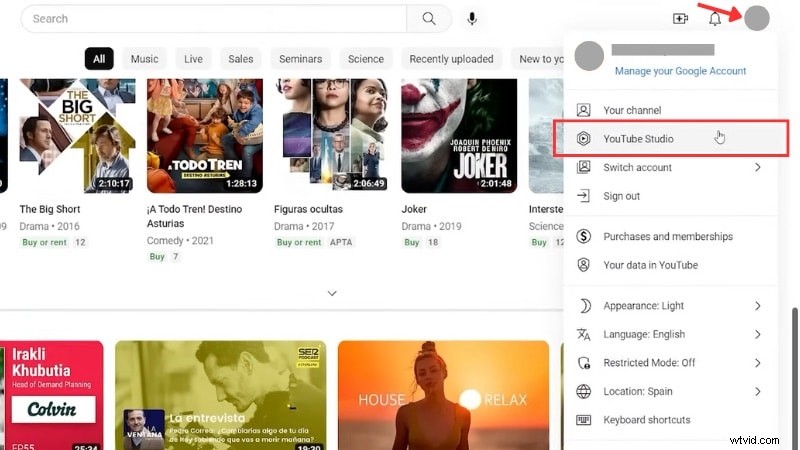Open The Big Short thumbnail
The image size is (800, 450).
[78, 136]
